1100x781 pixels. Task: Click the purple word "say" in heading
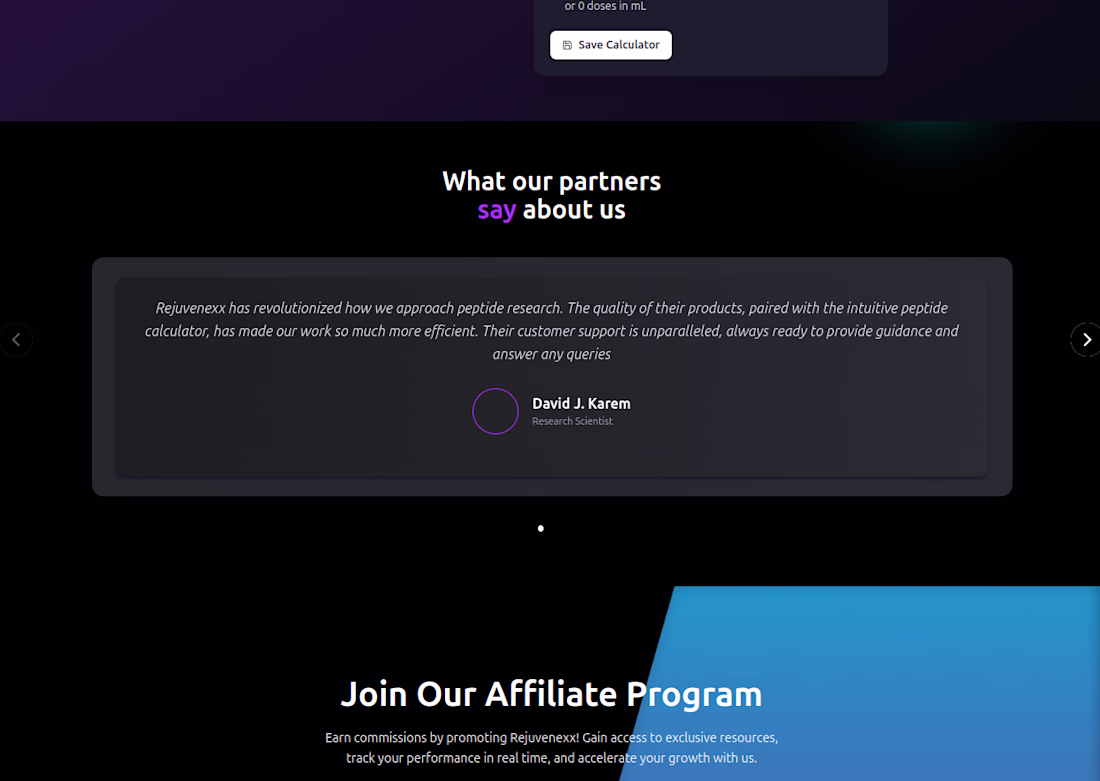click(x=497, y=210)
